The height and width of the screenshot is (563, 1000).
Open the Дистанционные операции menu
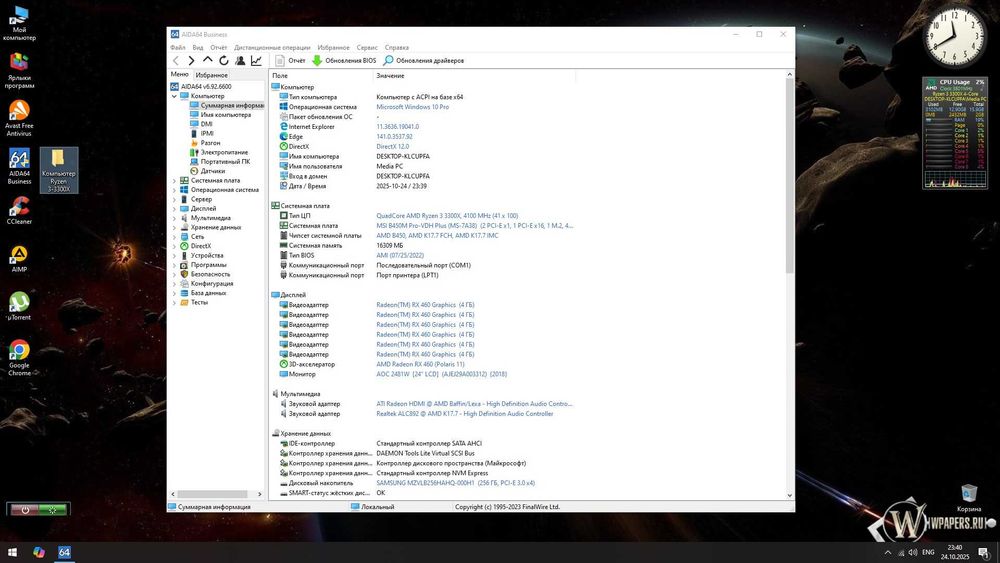pos(272,47)
